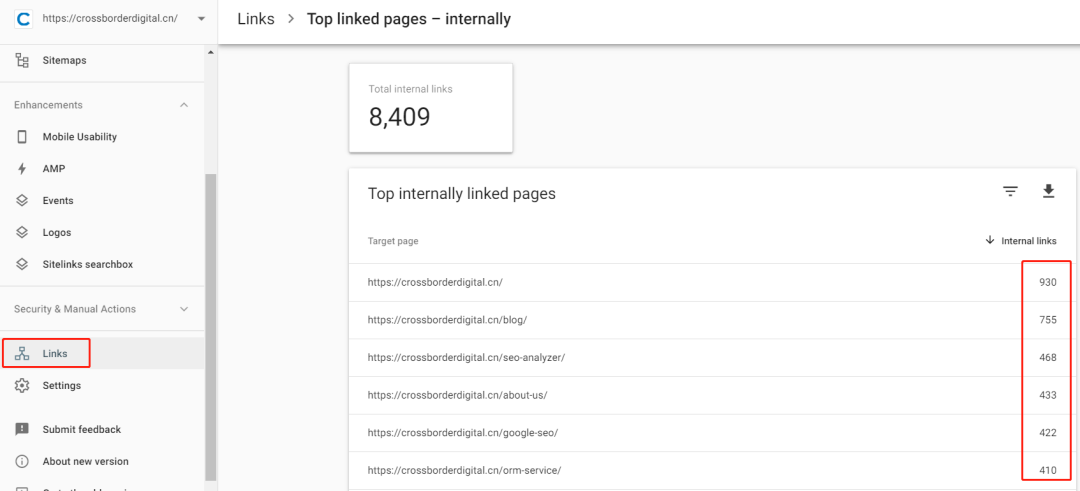Click the filter rows icon
This screenshot has width=1080, height=491.
pyautogui.click(x=1010, y=192)
